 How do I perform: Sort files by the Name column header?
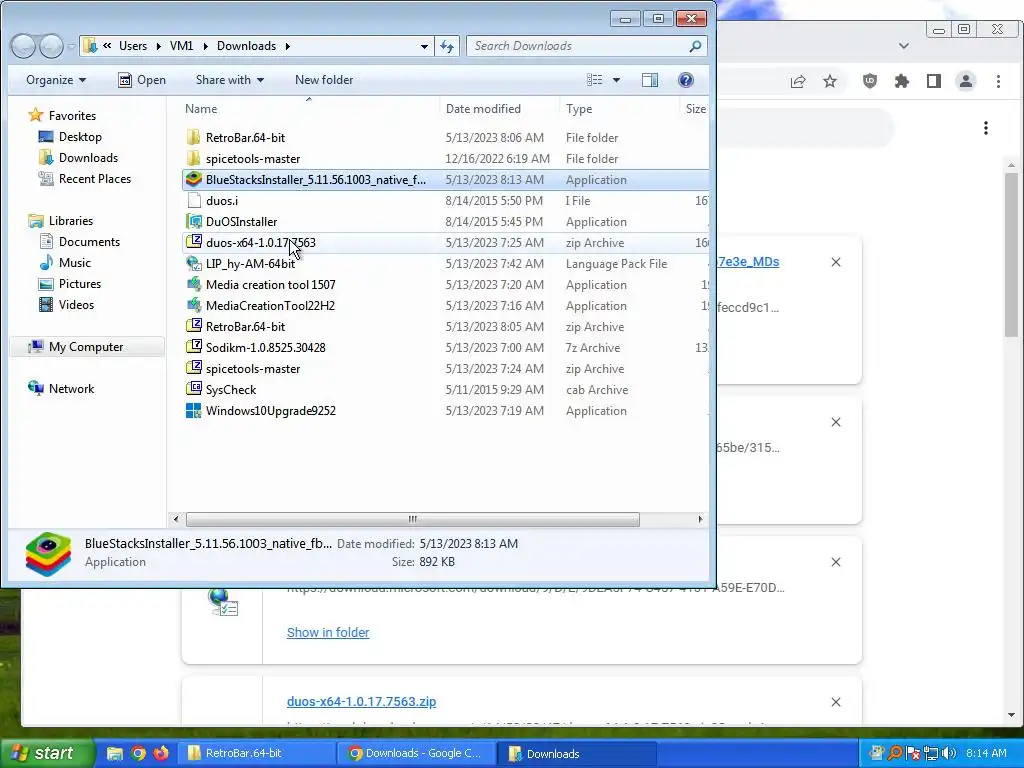click(x=200, y=108)
